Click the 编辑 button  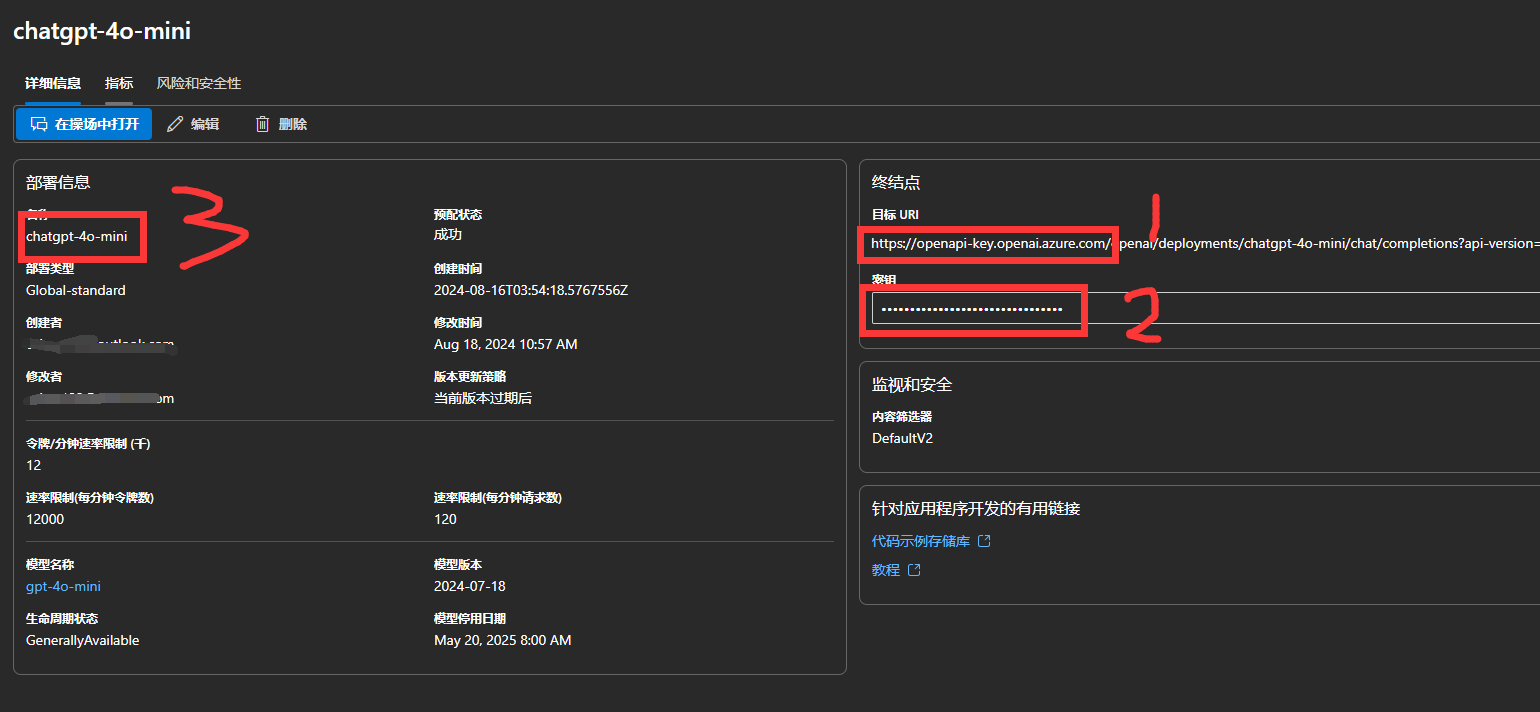click(193, 124)
